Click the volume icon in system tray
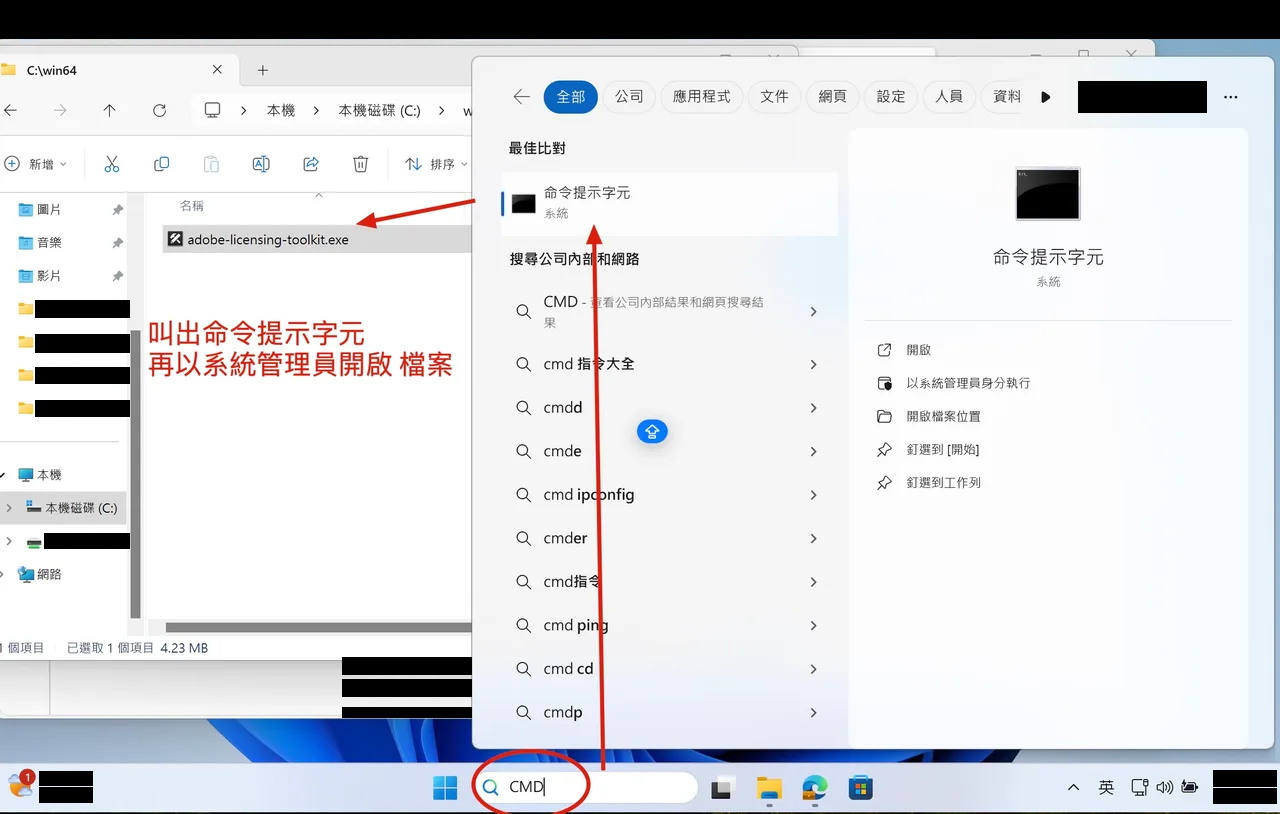The height and width of the screenshot is (814, 1280). 1164,788
